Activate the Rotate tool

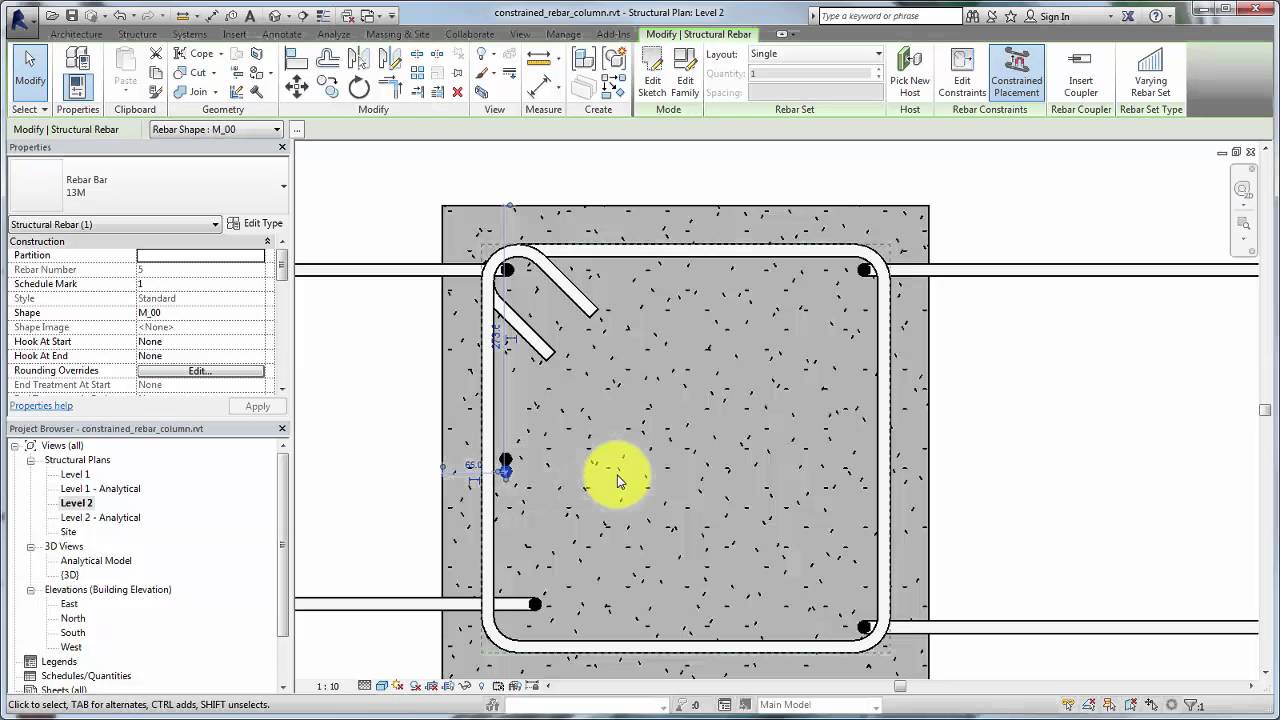(359, 88)
